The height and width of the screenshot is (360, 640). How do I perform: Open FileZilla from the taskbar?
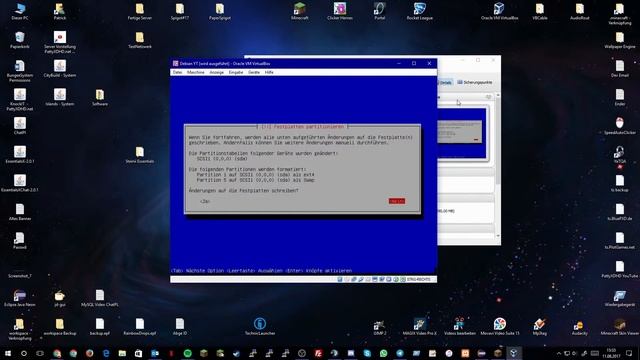coord(318,353)
